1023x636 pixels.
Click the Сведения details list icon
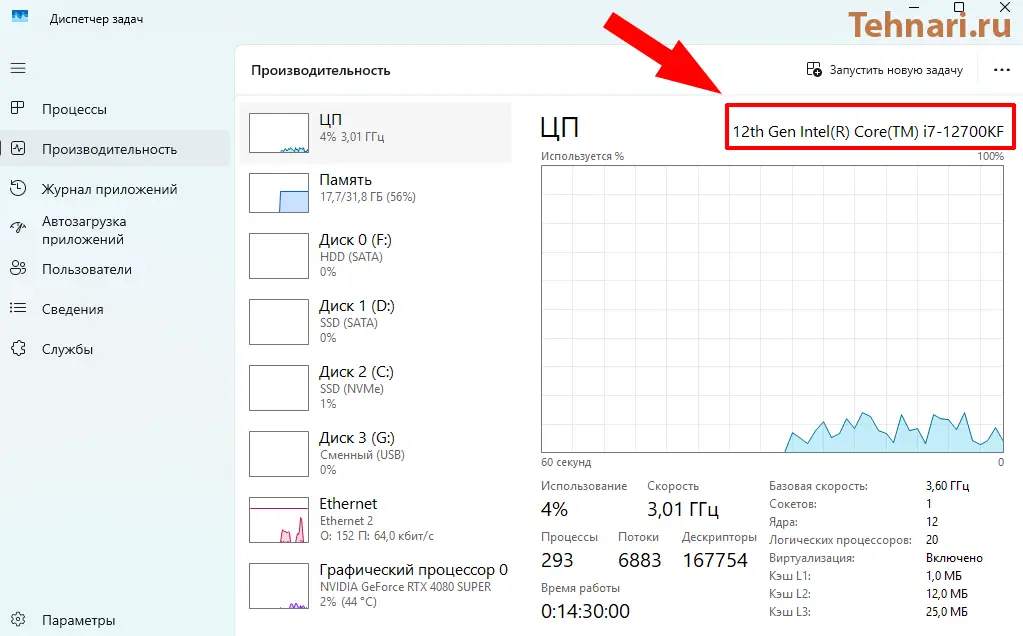pos(18,308)
